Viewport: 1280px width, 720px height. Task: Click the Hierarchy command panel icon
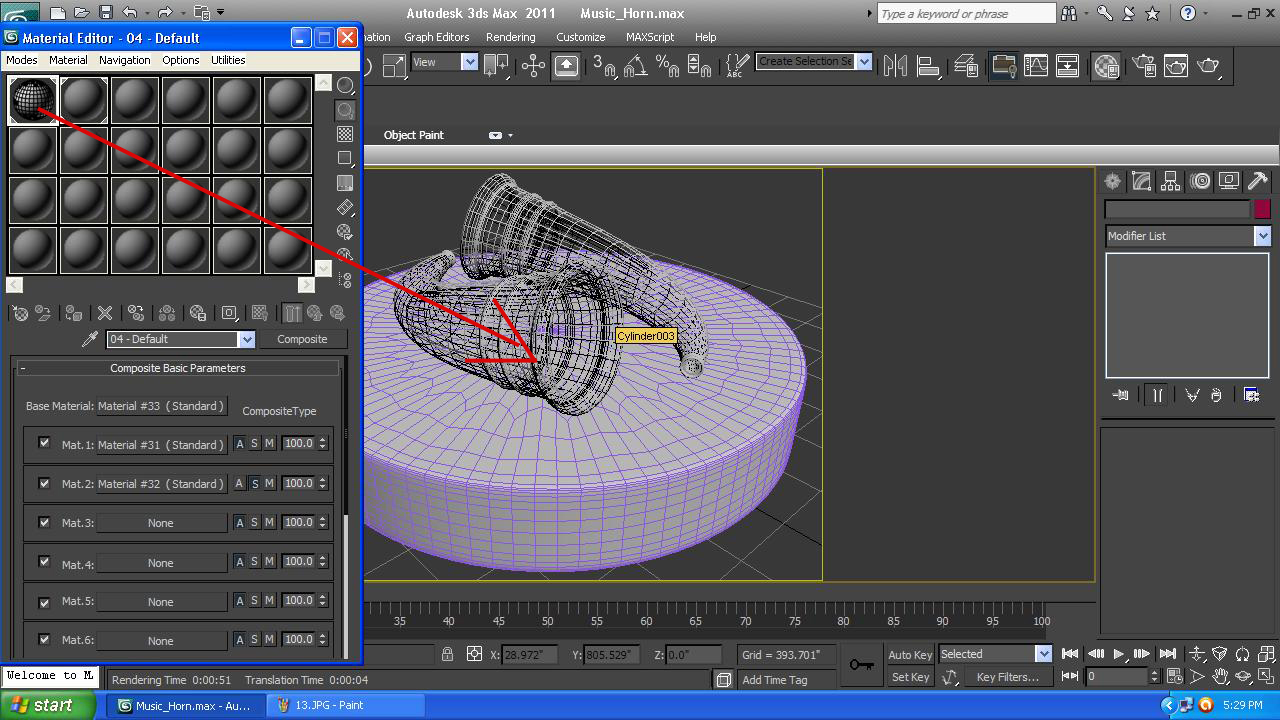point(1170,180)
